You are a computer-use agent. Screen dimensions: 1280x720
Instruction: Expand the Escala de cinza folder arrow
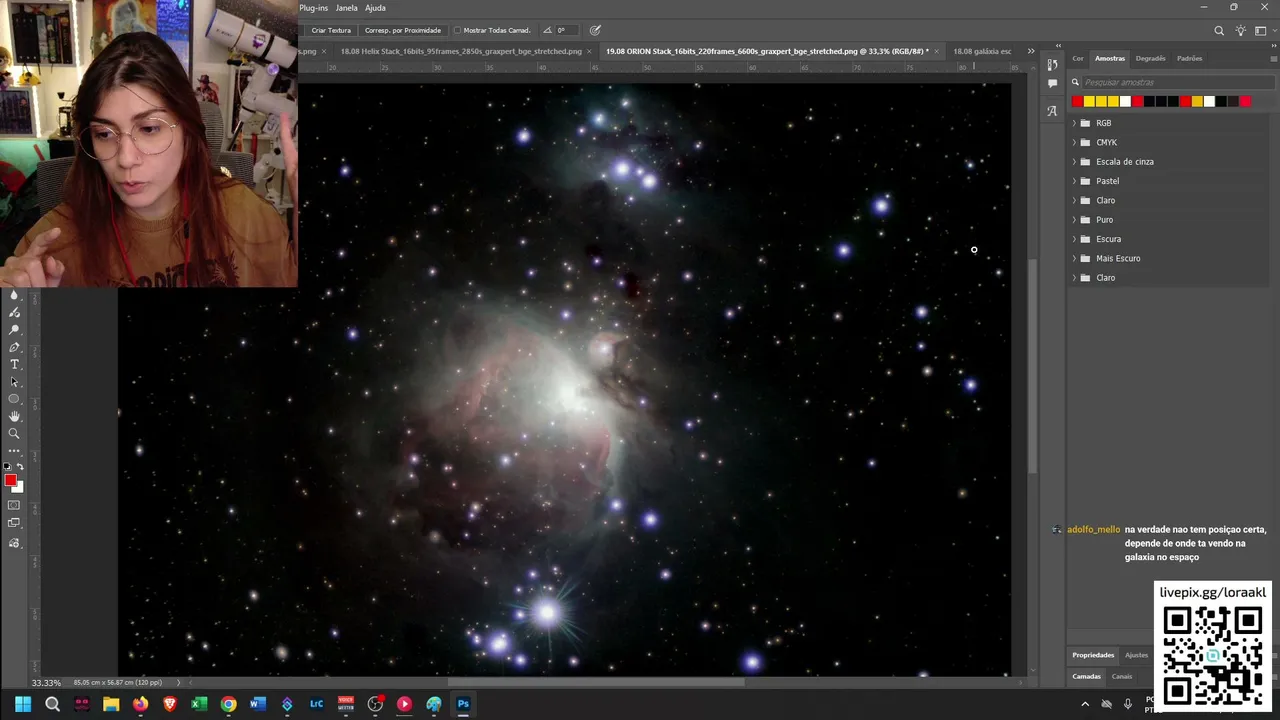[x=1074, y=161]
